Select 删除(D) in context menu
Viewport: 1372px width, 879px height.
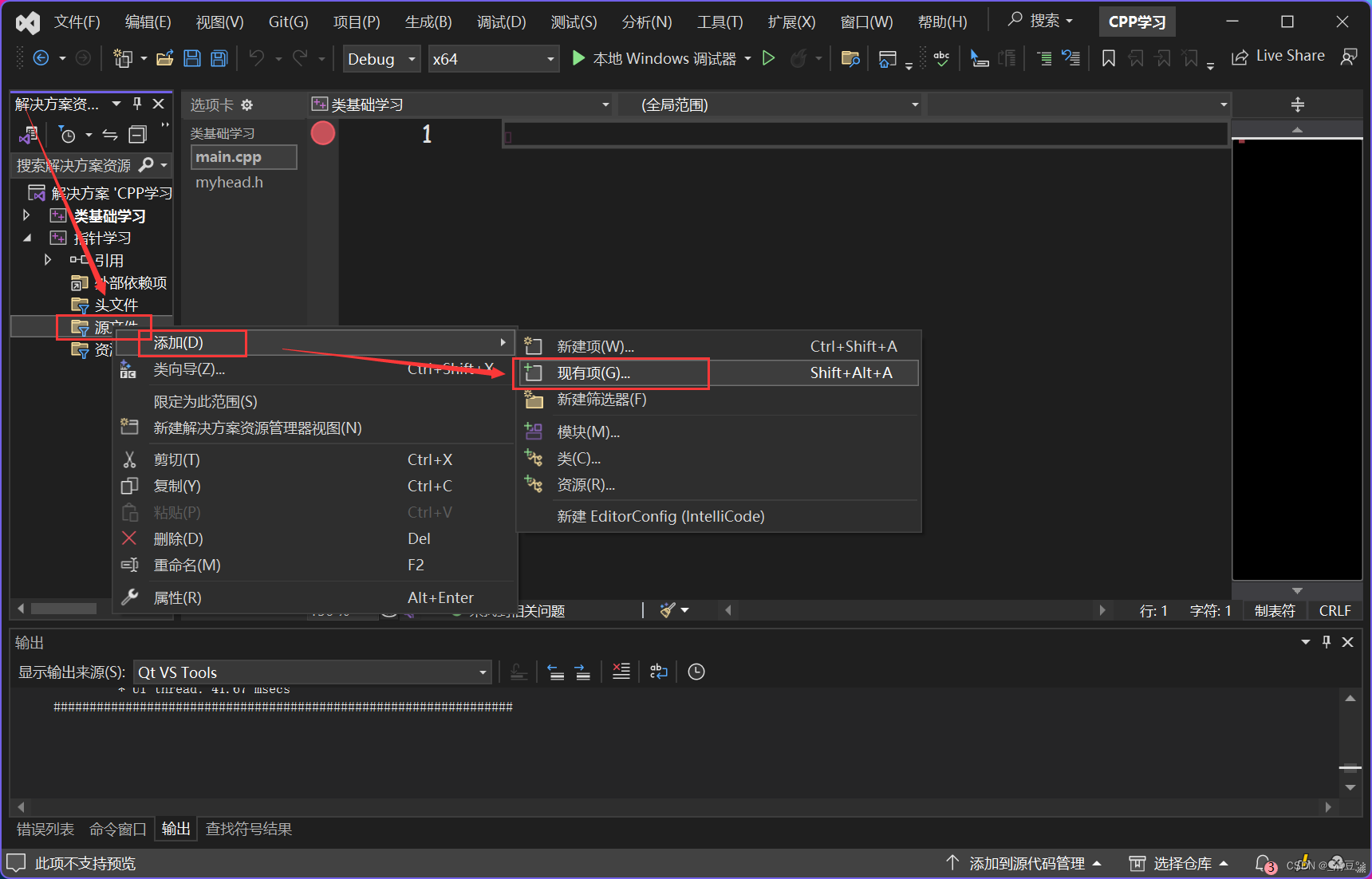click(315, 538)
